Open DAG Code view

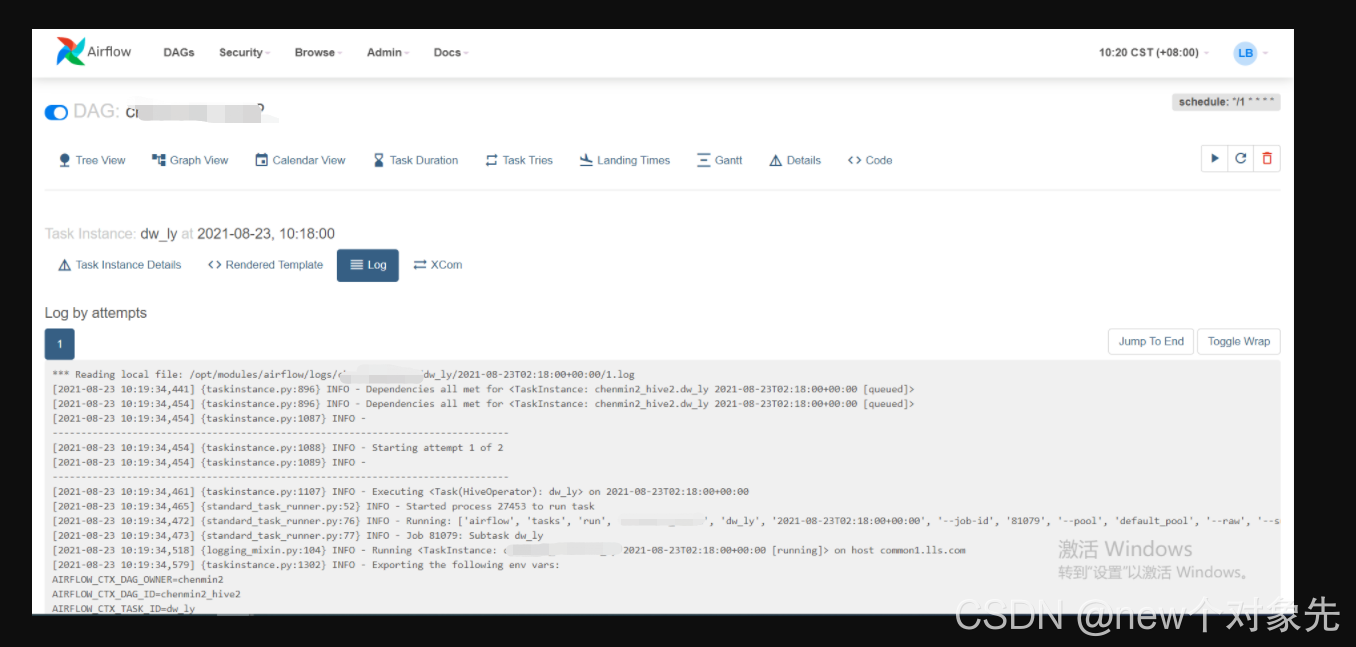point(870,160)
